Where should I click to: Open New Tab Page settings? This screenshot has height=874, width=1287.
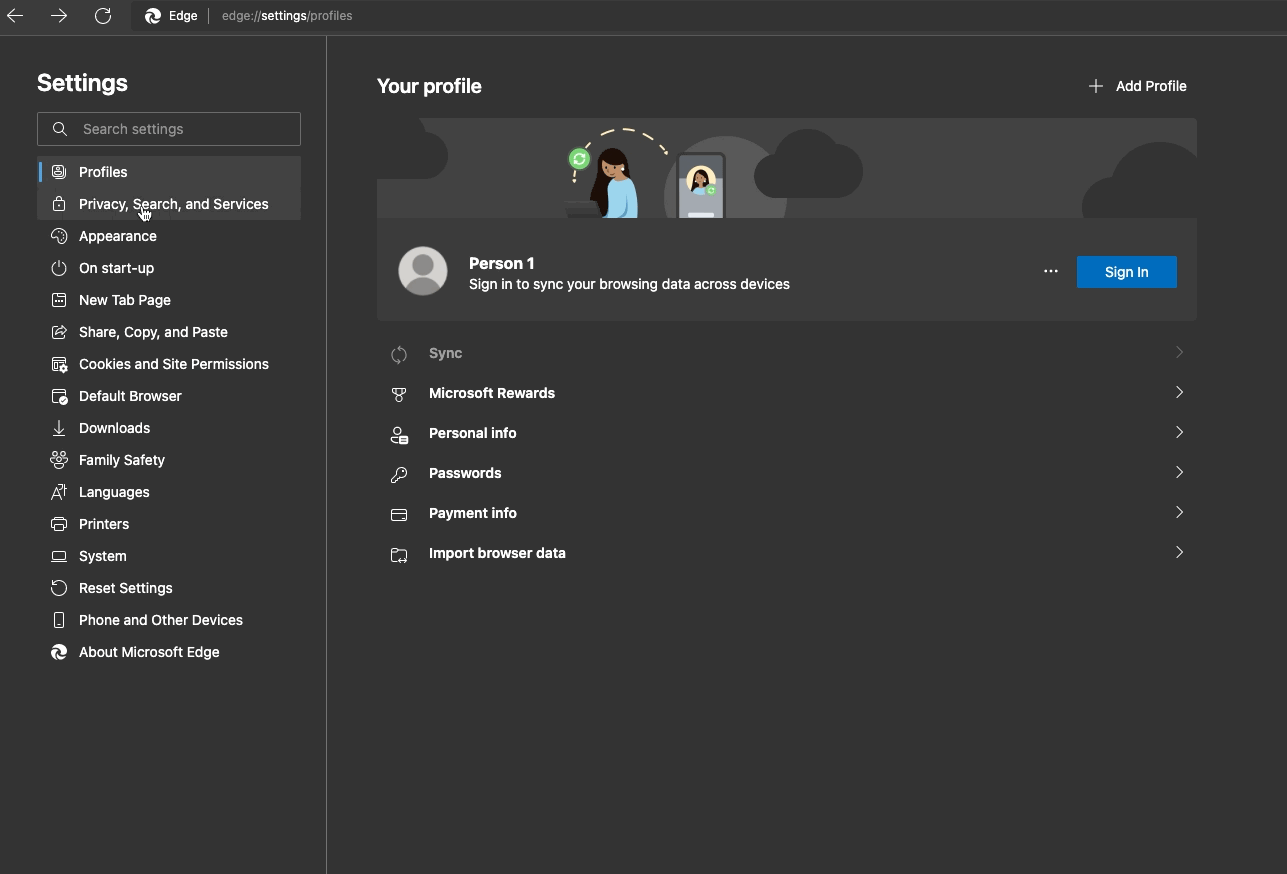point(169,300)
